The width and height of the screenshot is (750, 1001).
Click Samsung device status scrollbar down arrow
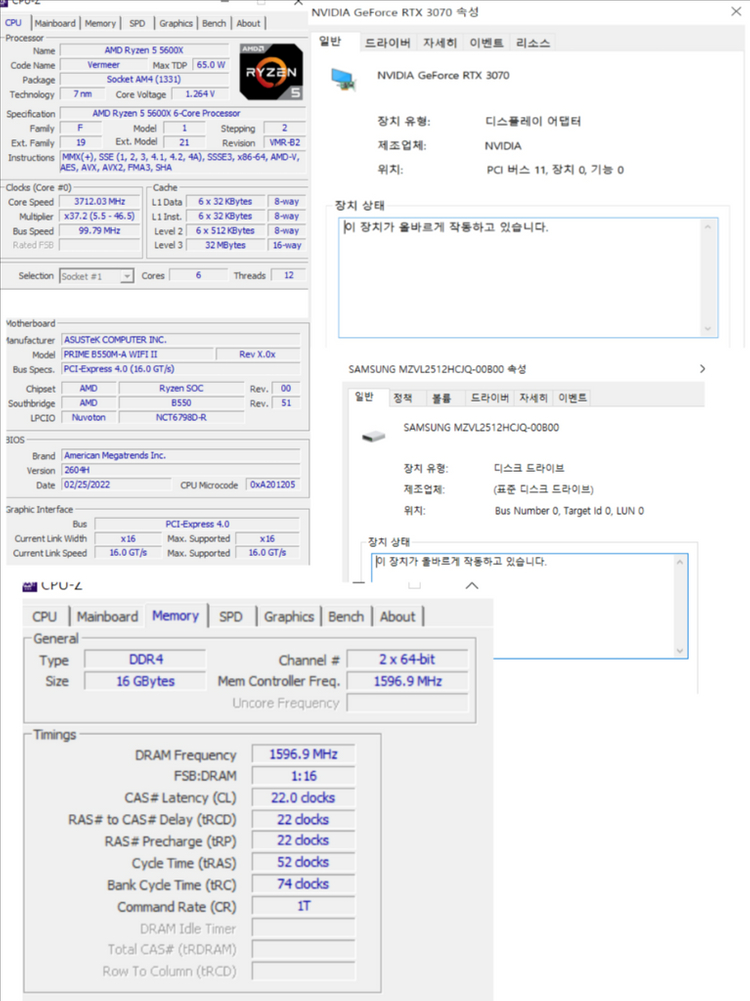click(679, 651)
